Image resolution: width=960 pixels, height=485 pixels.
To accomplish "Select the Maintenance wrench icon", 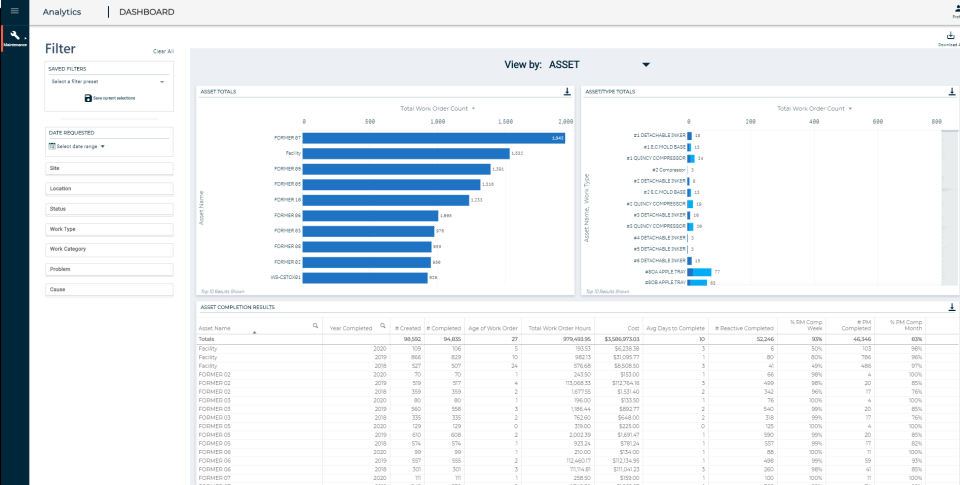I will pyautogui.click(x=15, y=36).
